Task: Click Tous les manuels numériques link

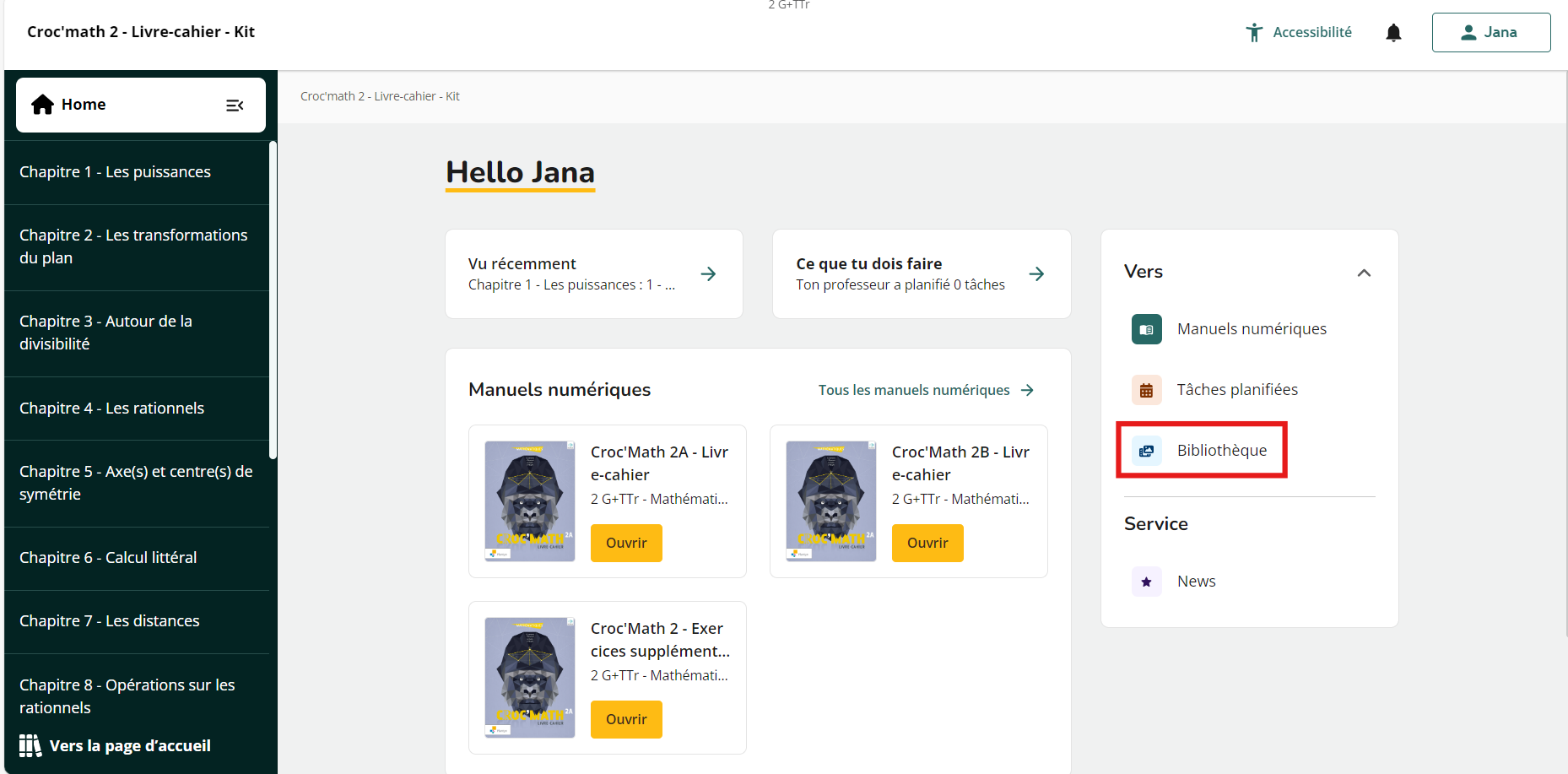Action: (926, 390)
